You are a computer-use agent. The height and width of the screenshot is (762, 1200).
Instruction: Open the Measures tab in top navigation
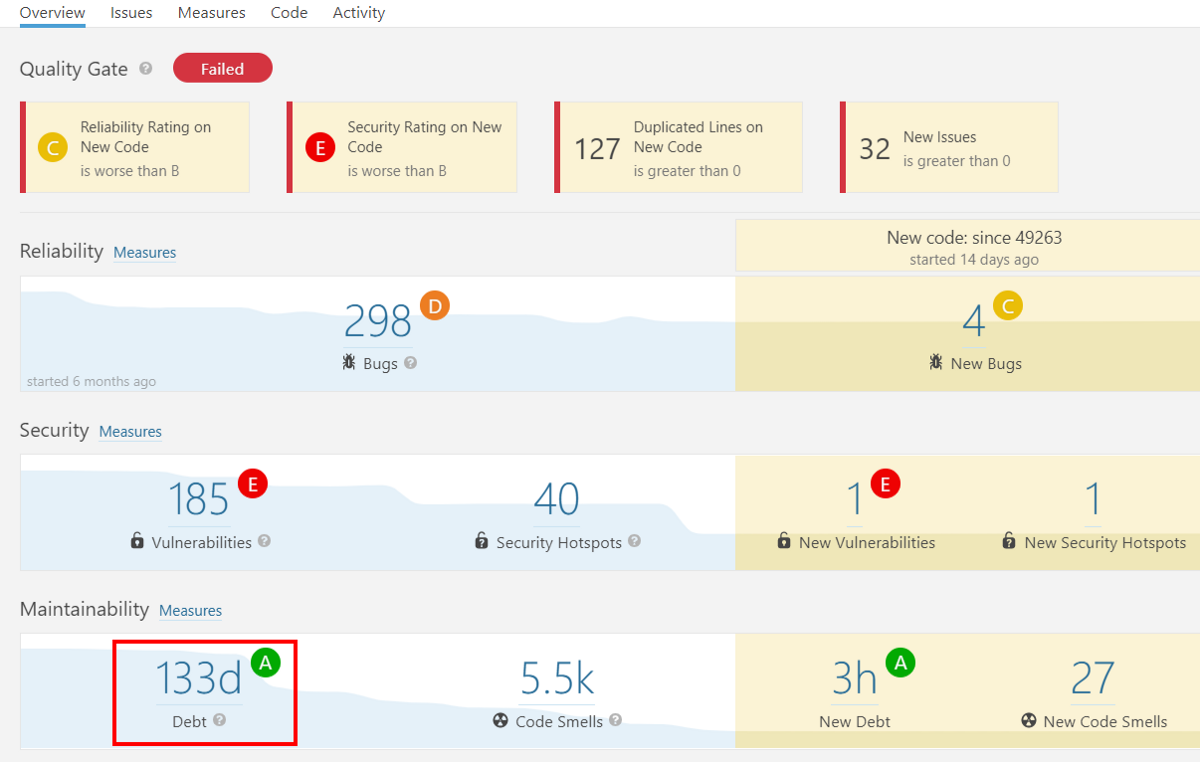[x=211, y=13]
